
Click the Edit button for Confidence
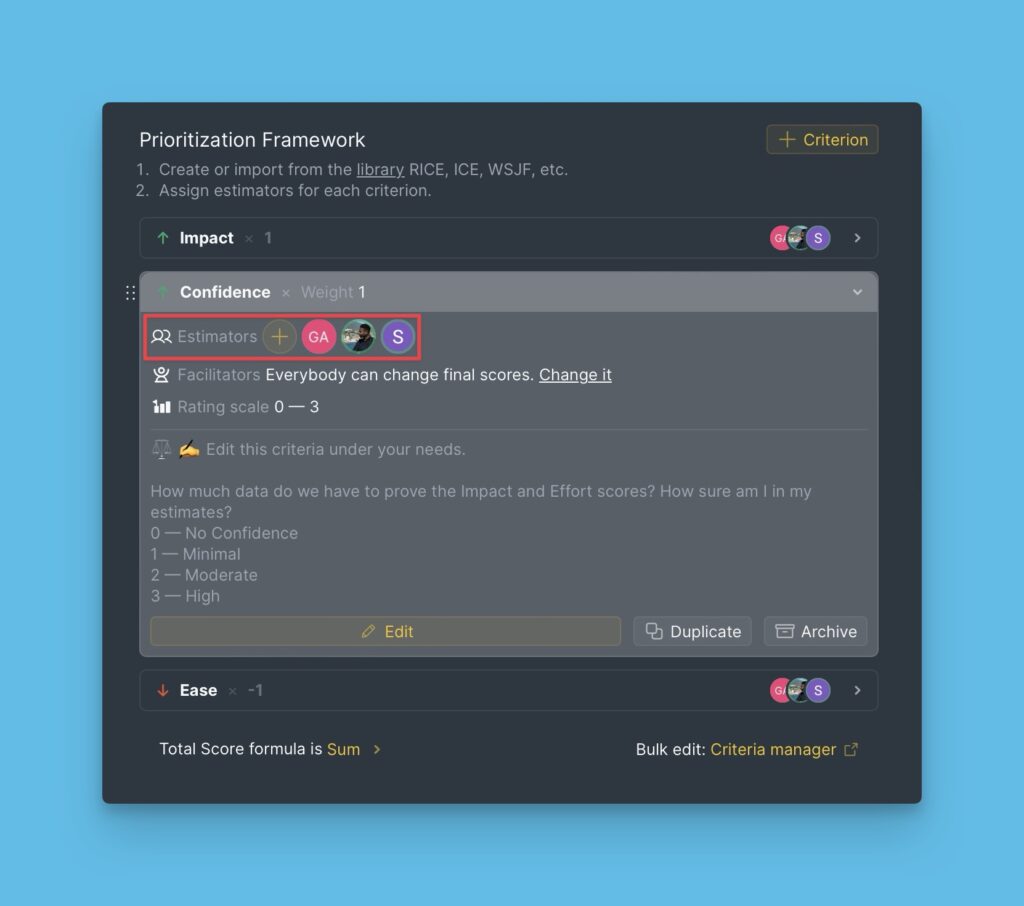pos(385,632)
